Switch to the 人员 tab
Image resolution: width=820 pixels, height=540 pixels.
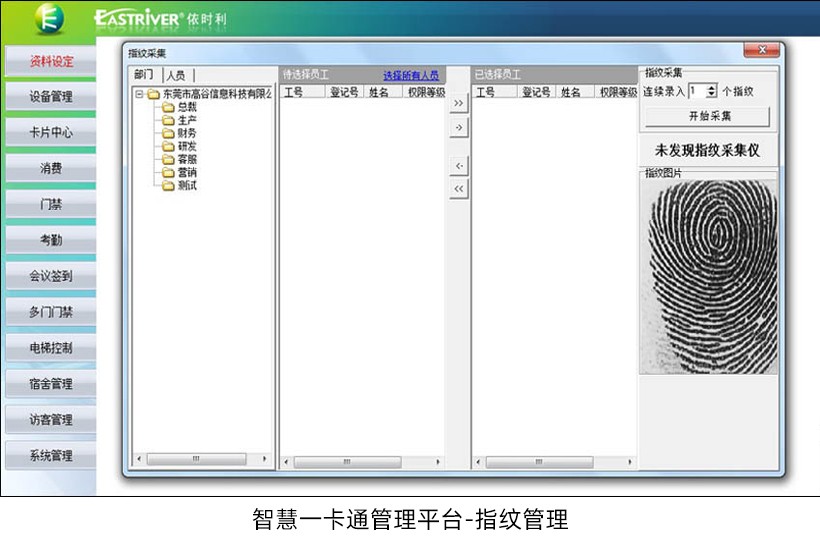(x=176, y=75)
